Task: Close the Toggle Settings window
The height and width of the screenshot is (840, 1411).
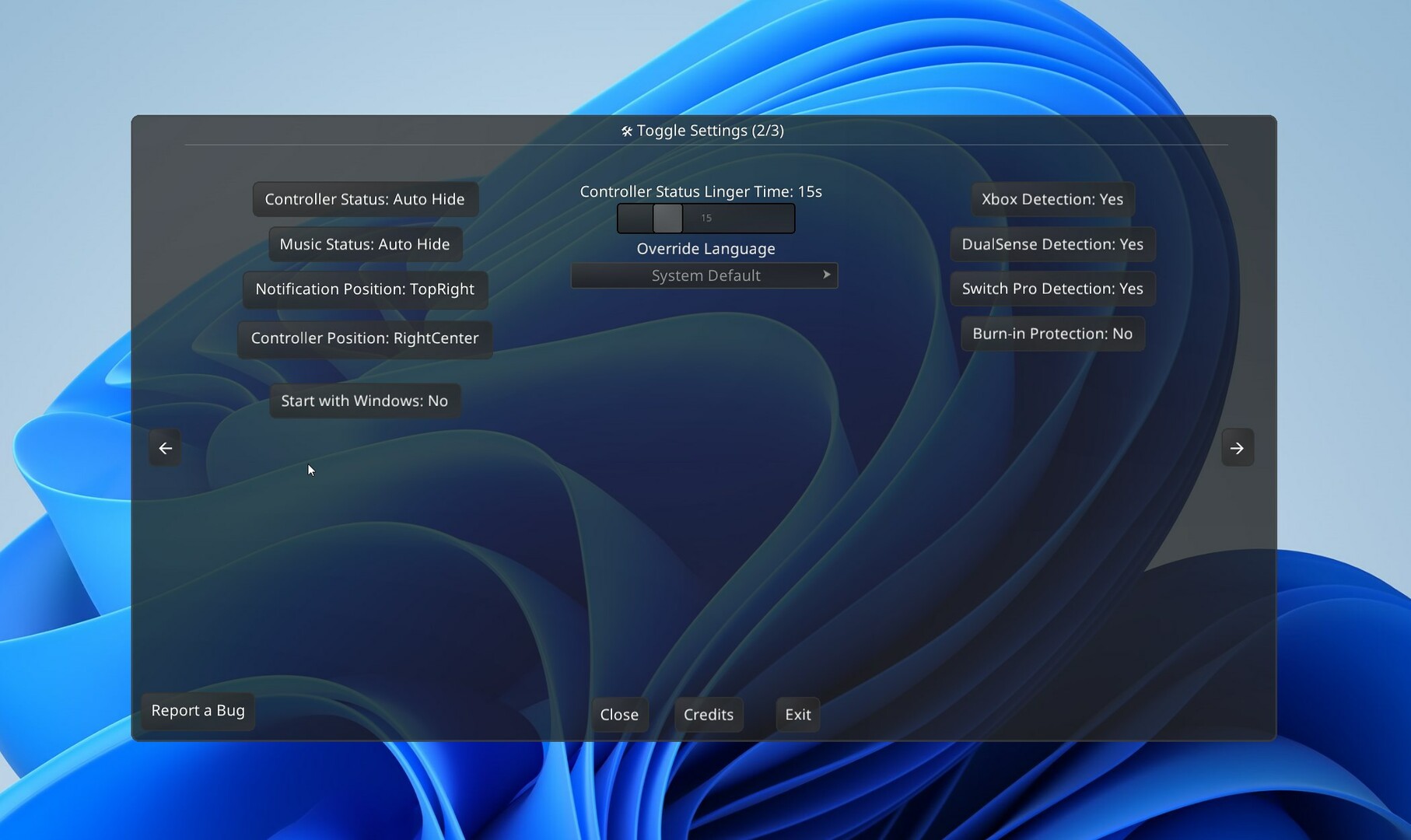Action: (x=618, y=714)
